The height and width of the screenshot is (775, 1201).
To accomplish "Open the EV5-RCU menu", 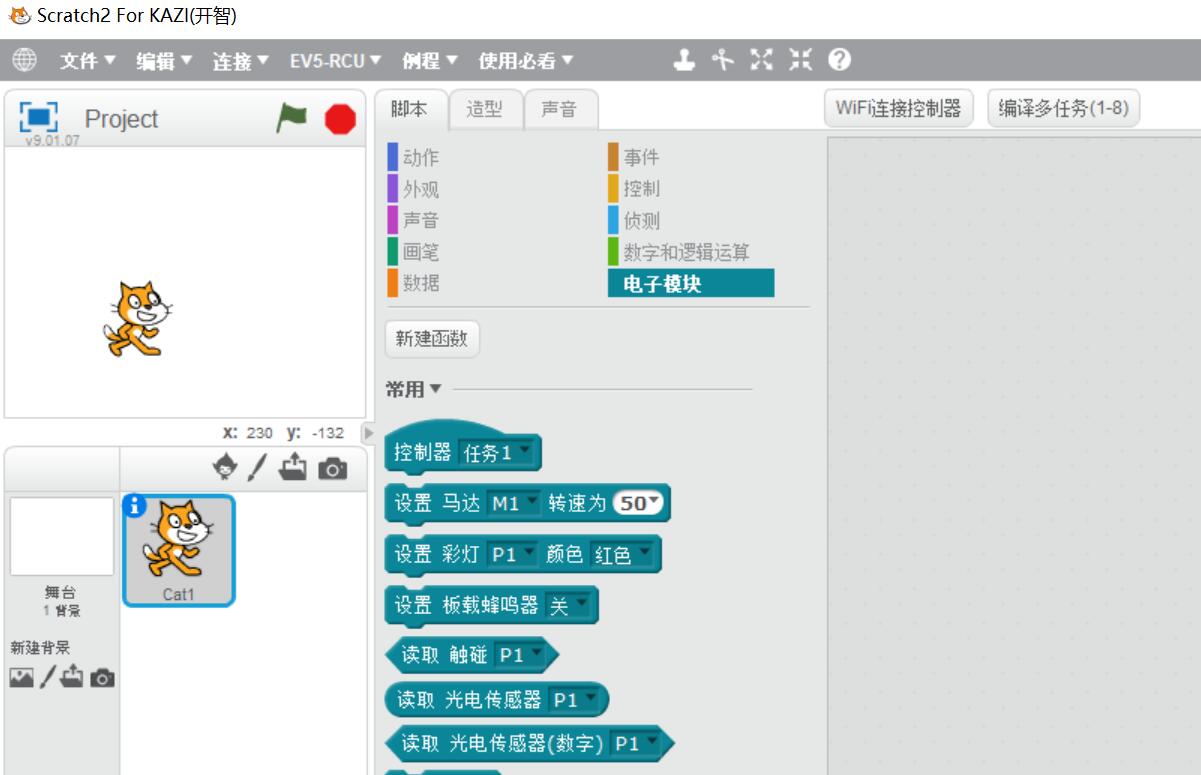I will tap(336, 61).
